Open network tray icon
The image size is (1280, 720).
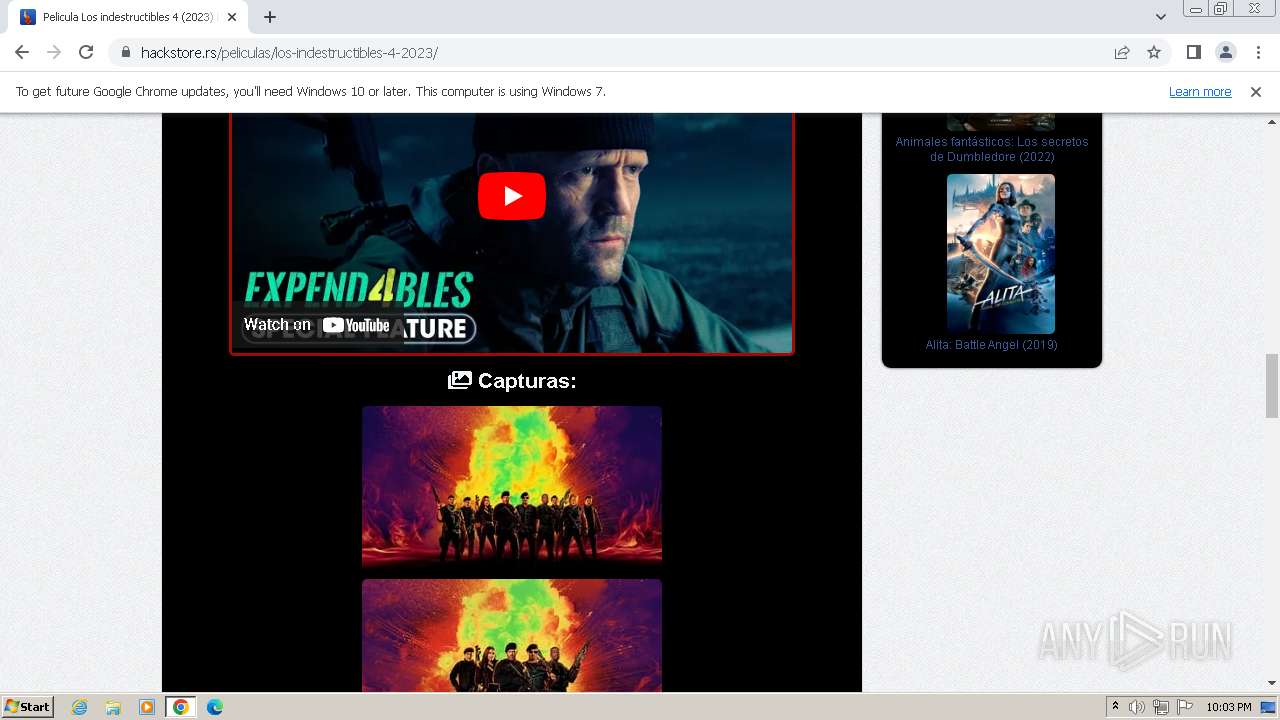(x=1161, y=707)
